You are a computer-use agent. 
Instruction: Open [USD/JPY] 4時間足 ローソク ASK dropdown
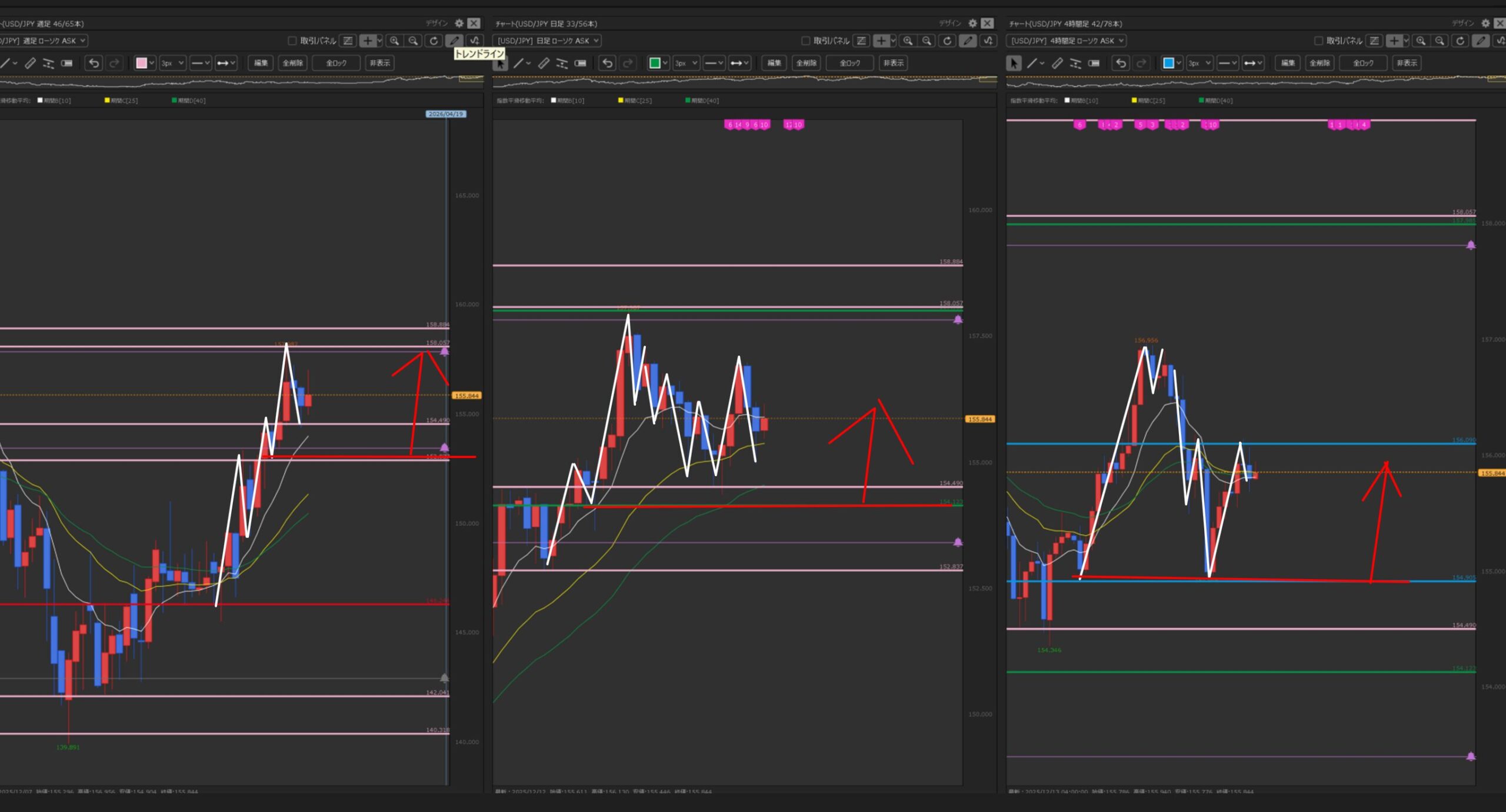[1066, 41]
